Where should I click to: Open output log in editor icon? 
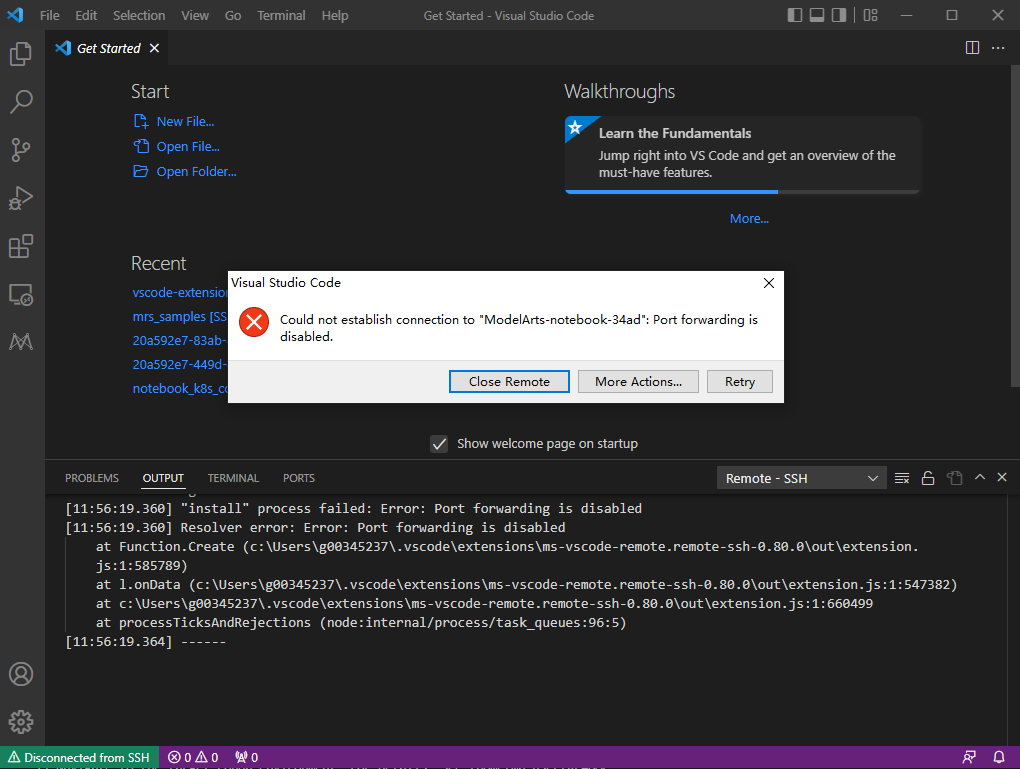click(954, 478)
